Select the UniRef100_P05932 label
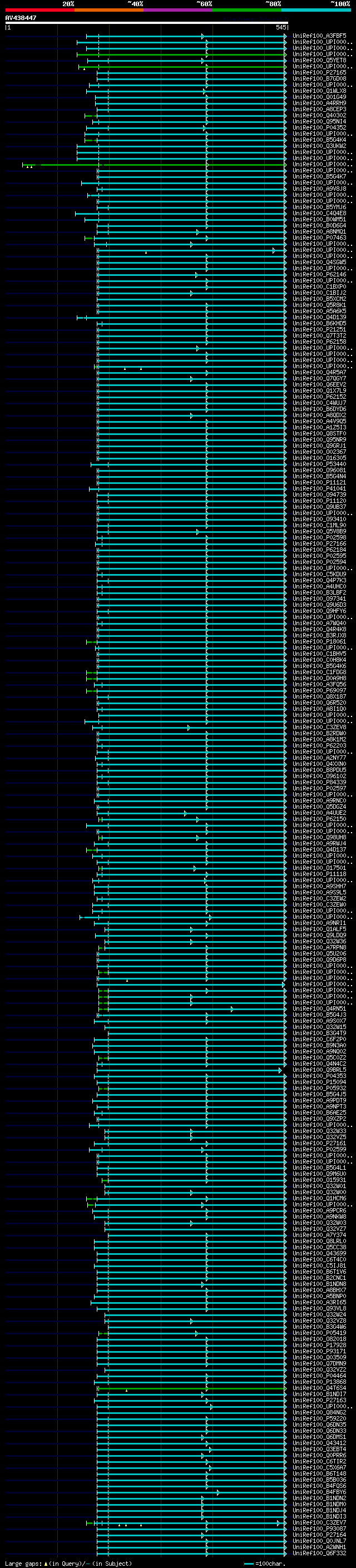Viewport: 356px width, 1568px height. 319,1089
